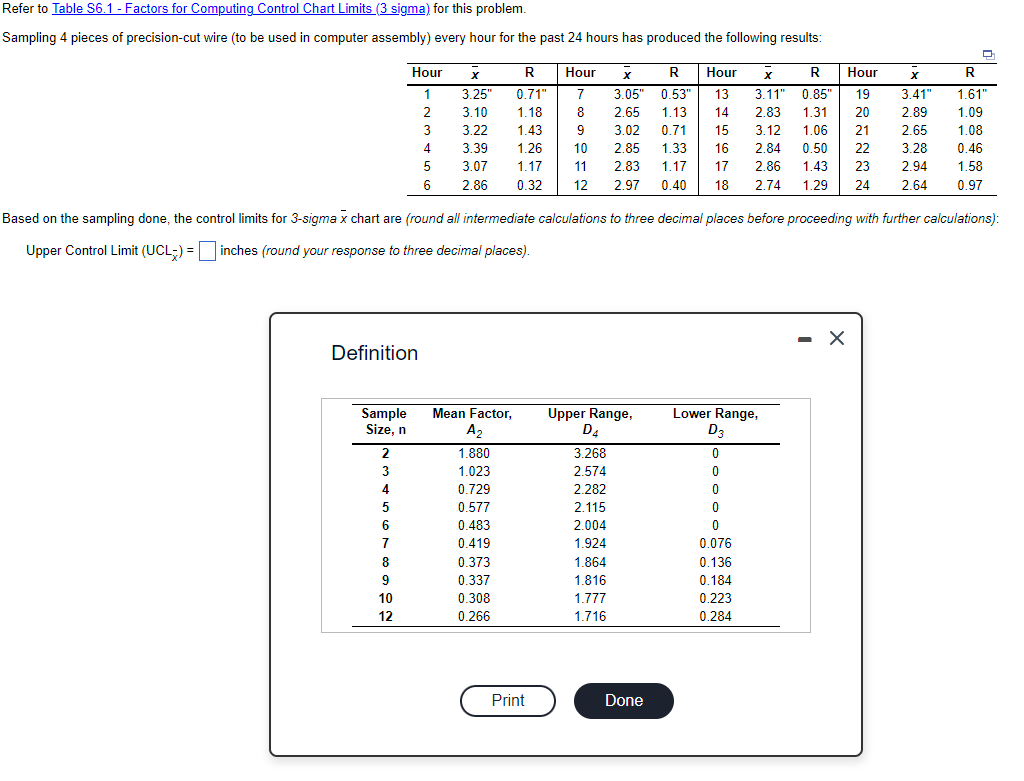Click the first Hour column header
This screenshot has width=1024, height=781.
(x=427, y=72)
